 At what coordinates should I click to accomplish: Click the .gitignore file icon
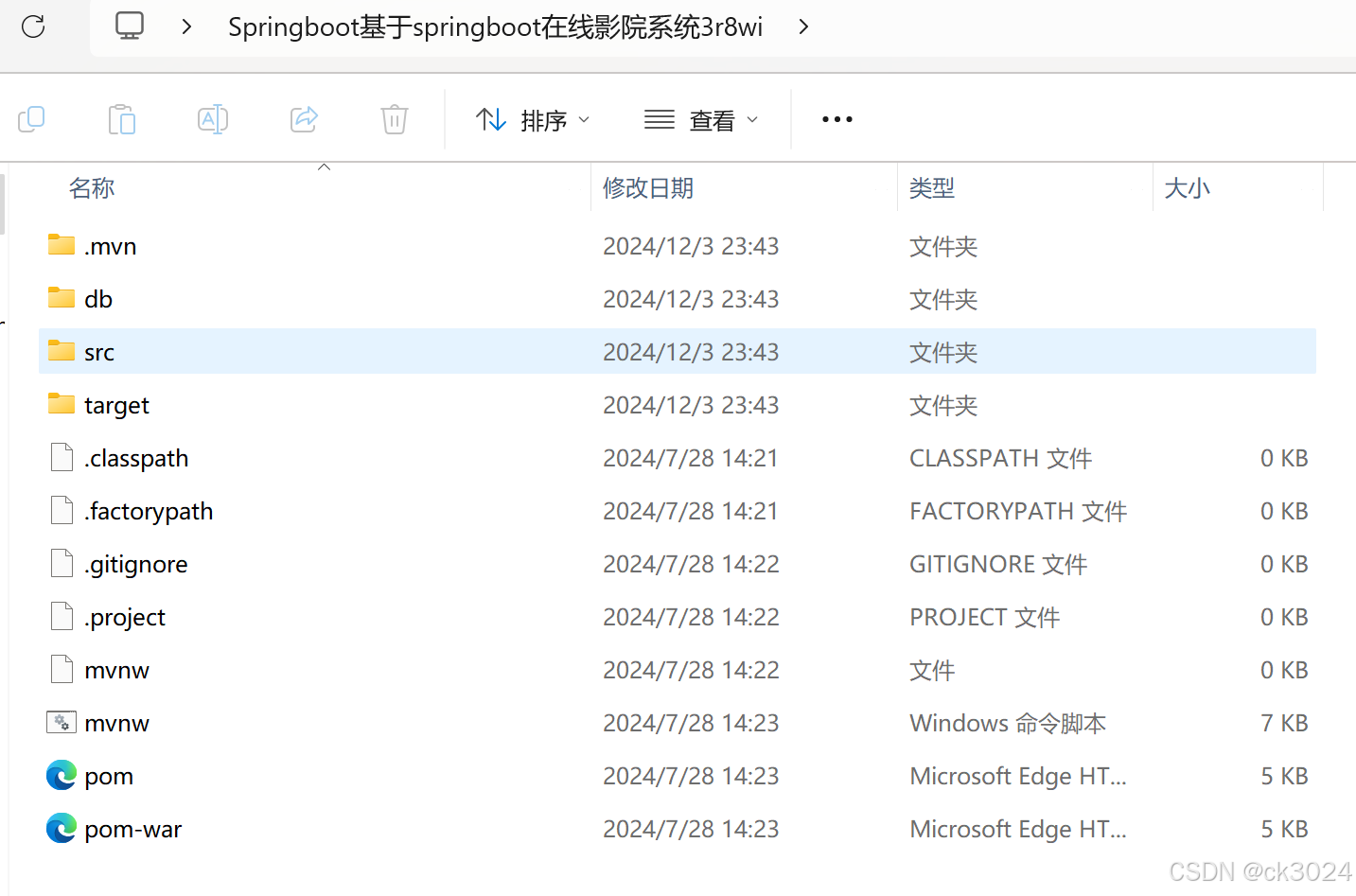62,563
